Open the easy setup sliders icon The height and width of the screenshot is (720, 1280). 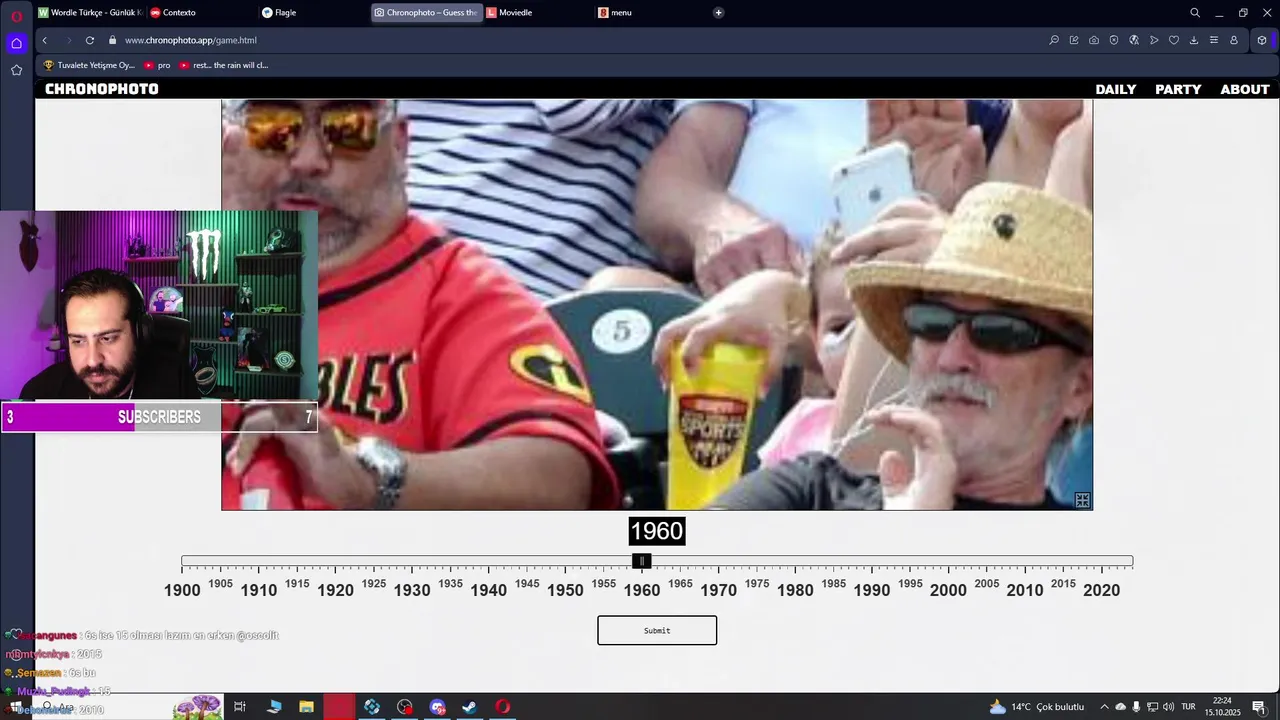[x=1214, y=40]
